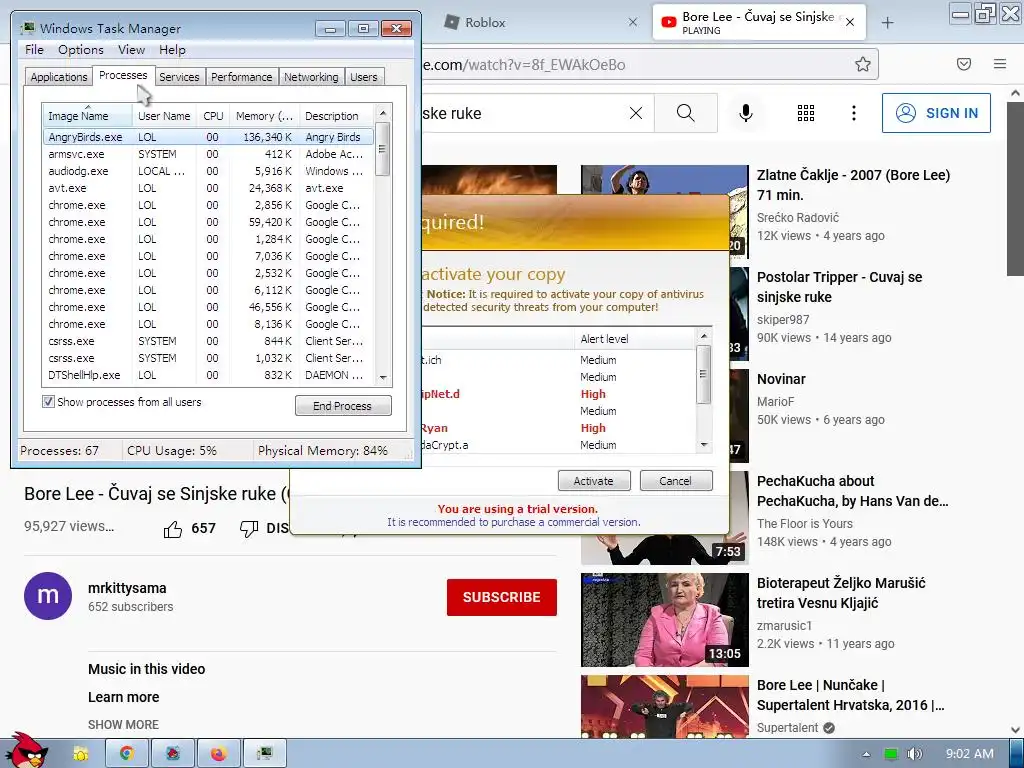Viewport: 1024px width, 768px height.
Task: Switch to the Roblox browser tab
Action: click(x=539, y=22)
